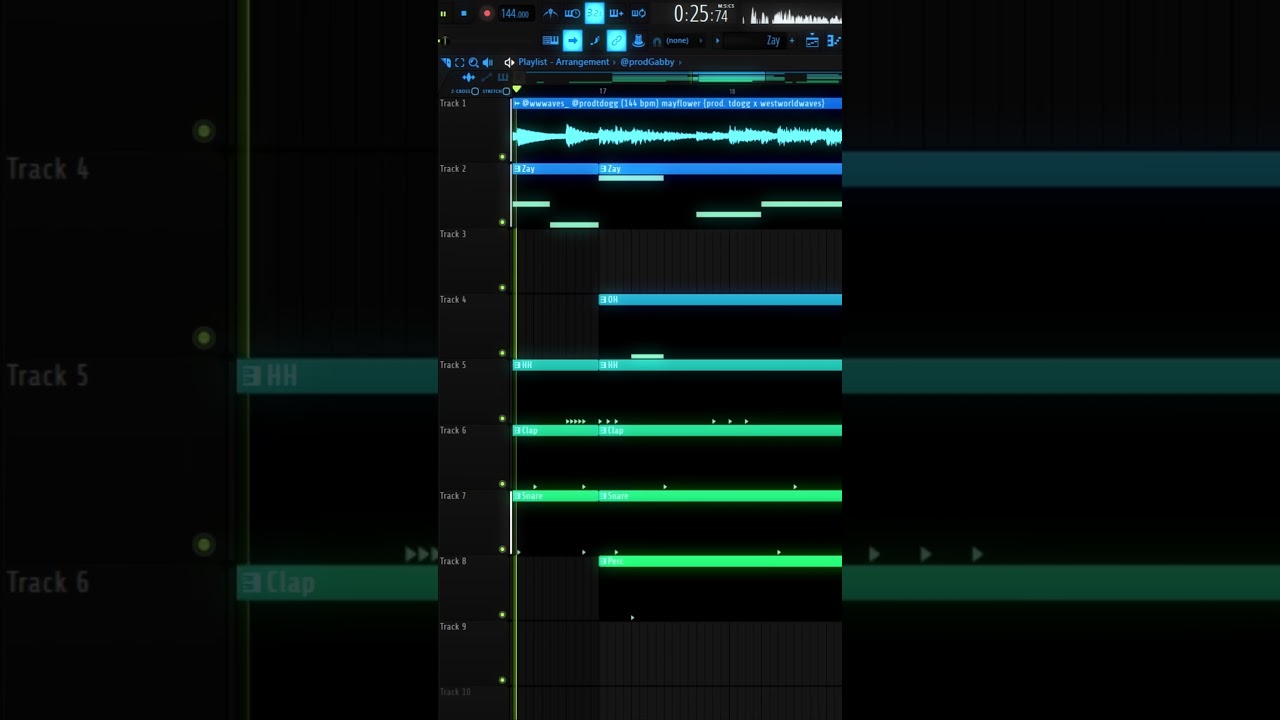Select the audio clips focus waveform icon
The height and width of the screenshot is (720, 1280).
click(x=469, y=77)
